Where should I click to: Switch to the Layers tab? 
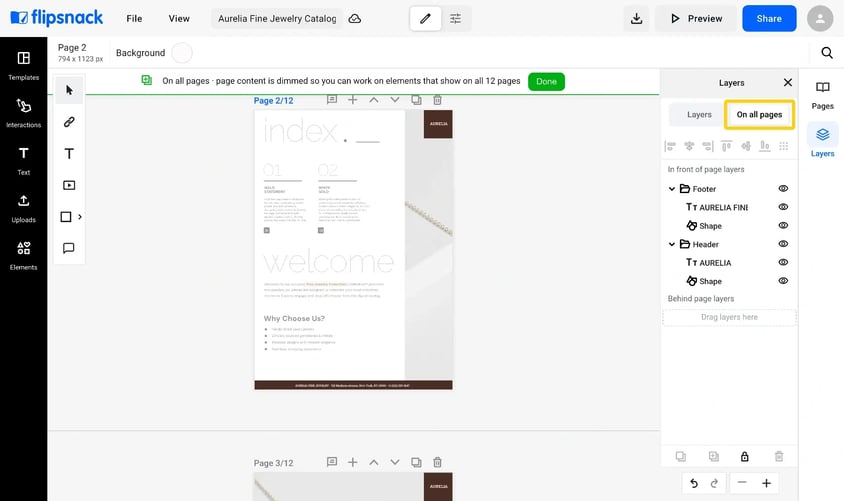[699, 115]
